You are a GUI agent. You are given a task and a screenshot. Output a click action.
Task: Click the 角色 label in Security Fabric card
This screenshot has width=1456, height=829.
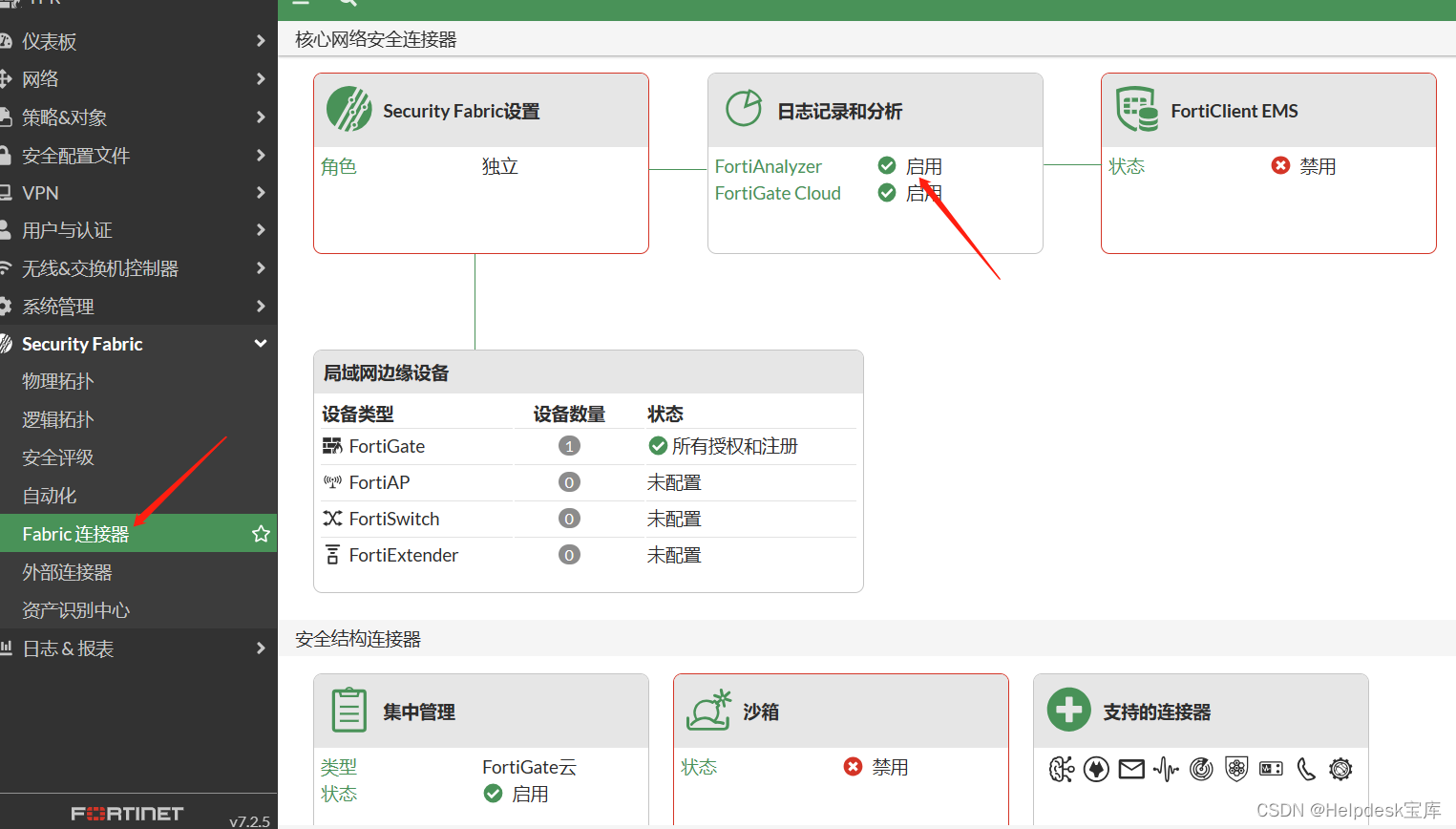click(x=339, y=166)
